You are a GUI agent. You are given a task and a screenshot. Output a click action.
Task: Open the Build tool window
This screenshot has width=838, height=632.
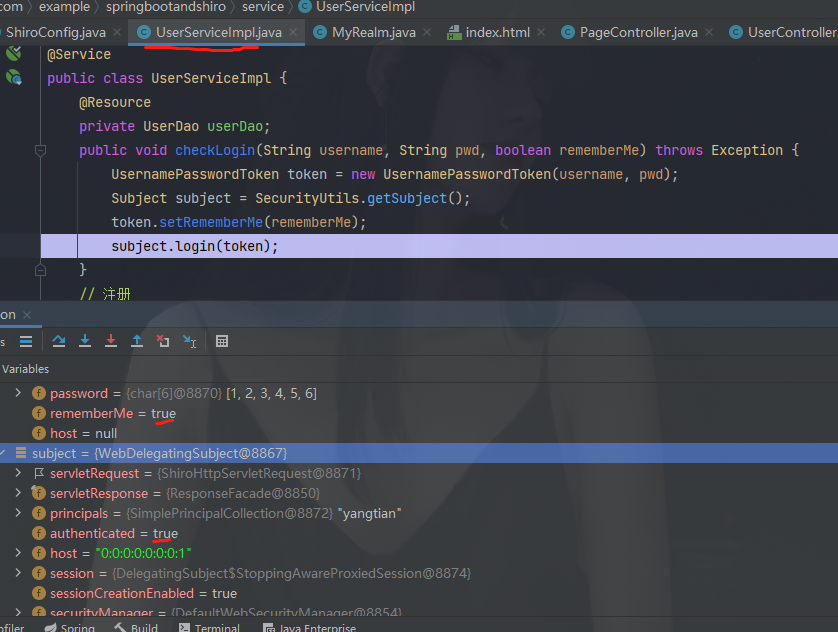tap(136, 628)
